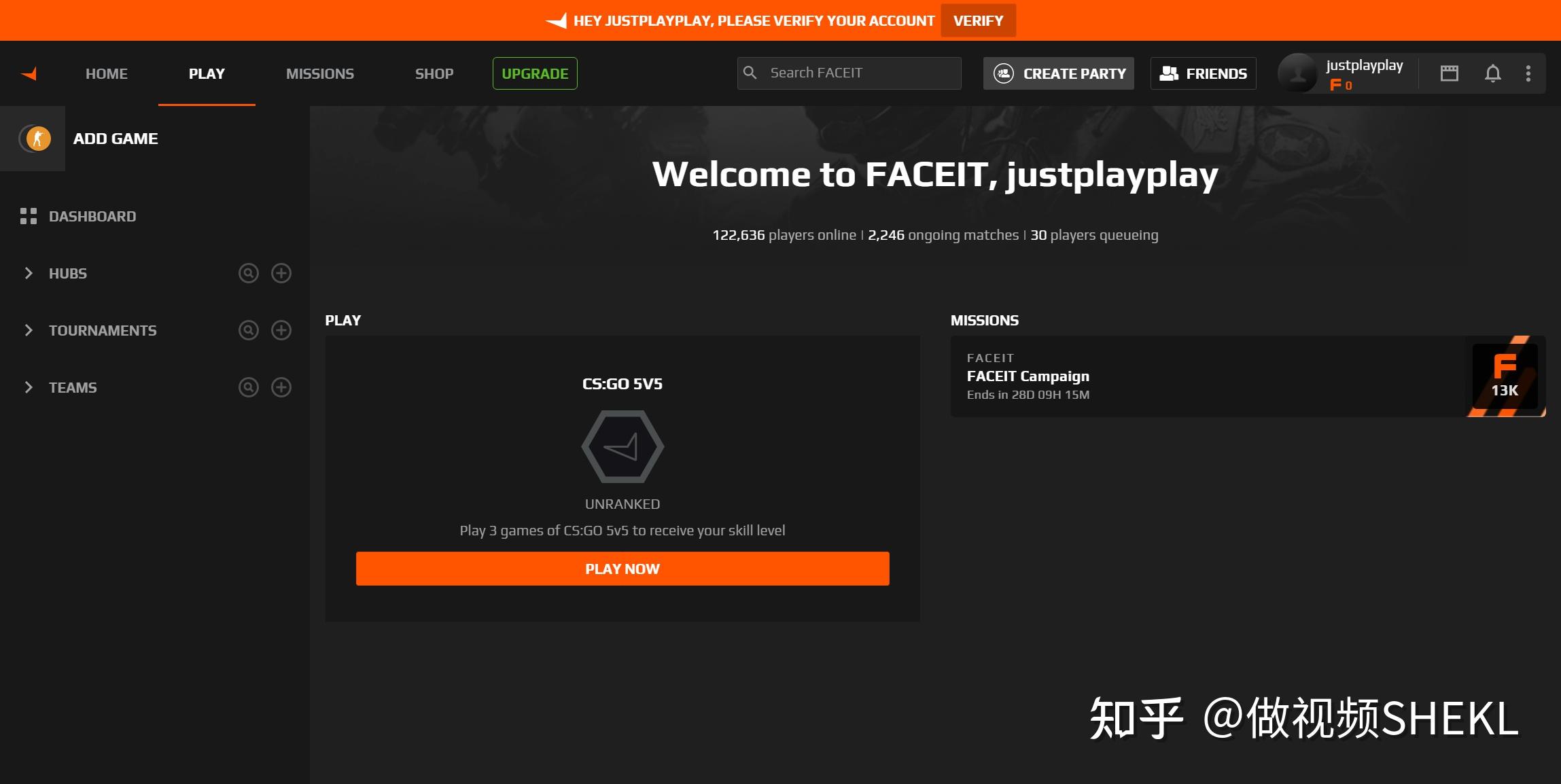Open the SHOP tab
The width and height of the screenshot is (1561, 784).
click(x=434, y=73)
